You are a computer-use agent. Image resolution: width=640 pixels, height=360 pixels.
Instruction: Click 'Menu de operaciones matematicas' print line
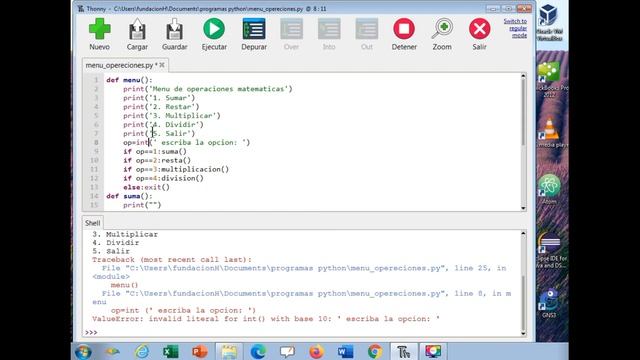coord(207,89)
